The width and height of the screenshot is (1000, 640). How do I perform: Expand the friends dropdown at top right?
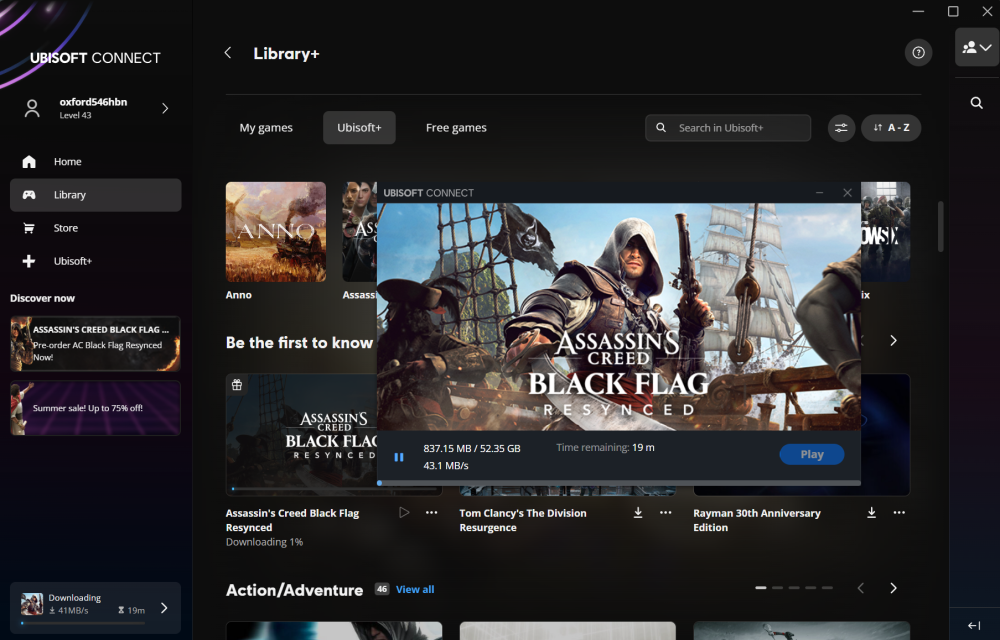[x=977, y=47]
